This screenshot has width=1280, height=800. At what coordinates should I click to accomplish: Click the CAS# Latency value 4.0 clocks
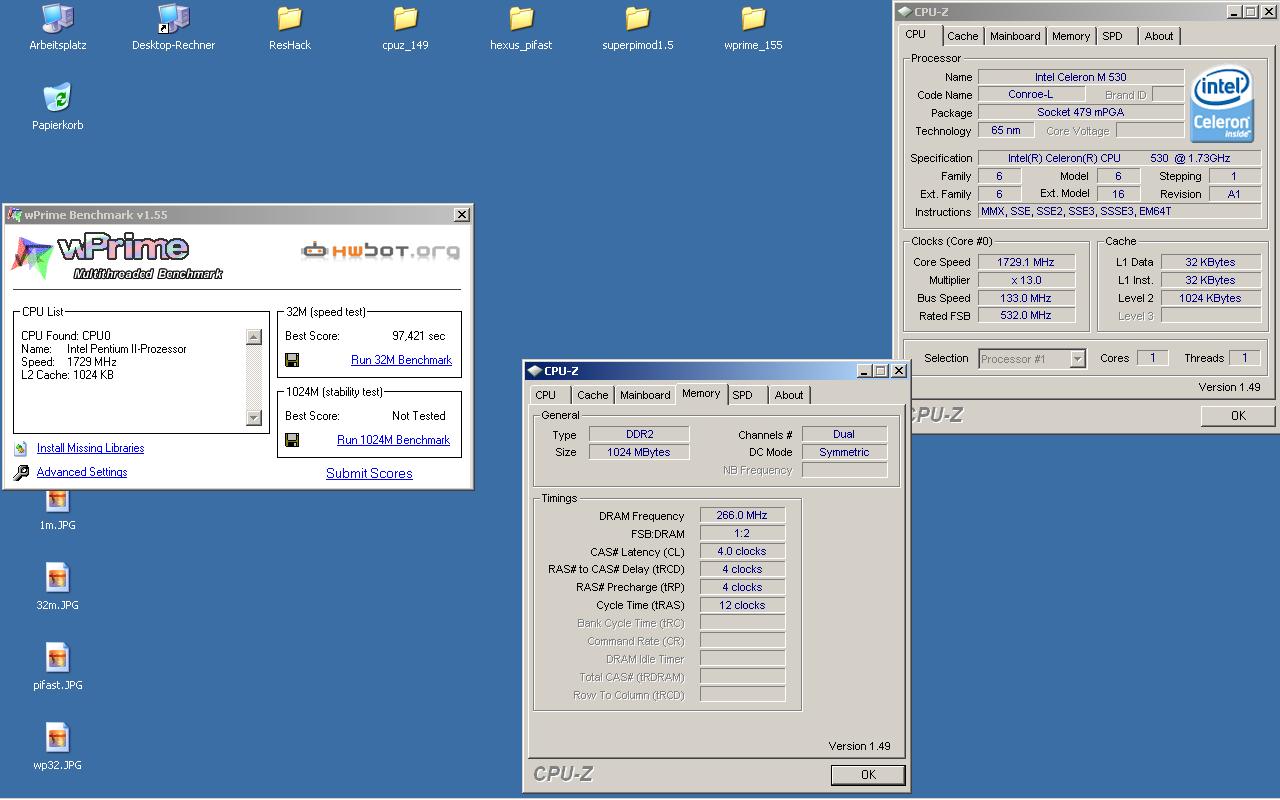tap(742, 552)
